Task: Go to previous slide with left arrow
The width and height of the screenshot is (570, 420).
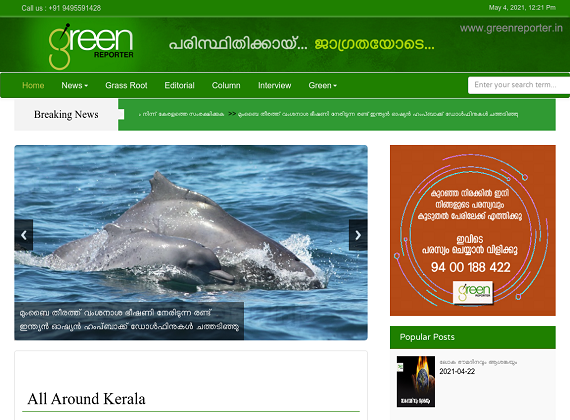Action: [x=24, y=235]
